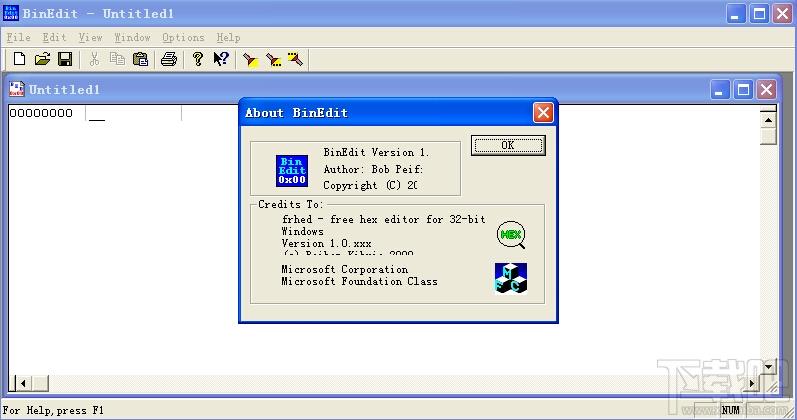The height and width of the screenshot is (420, 797).
Task: Click the "Microsoft Corporation" text
Action: [x=345, y=269]
